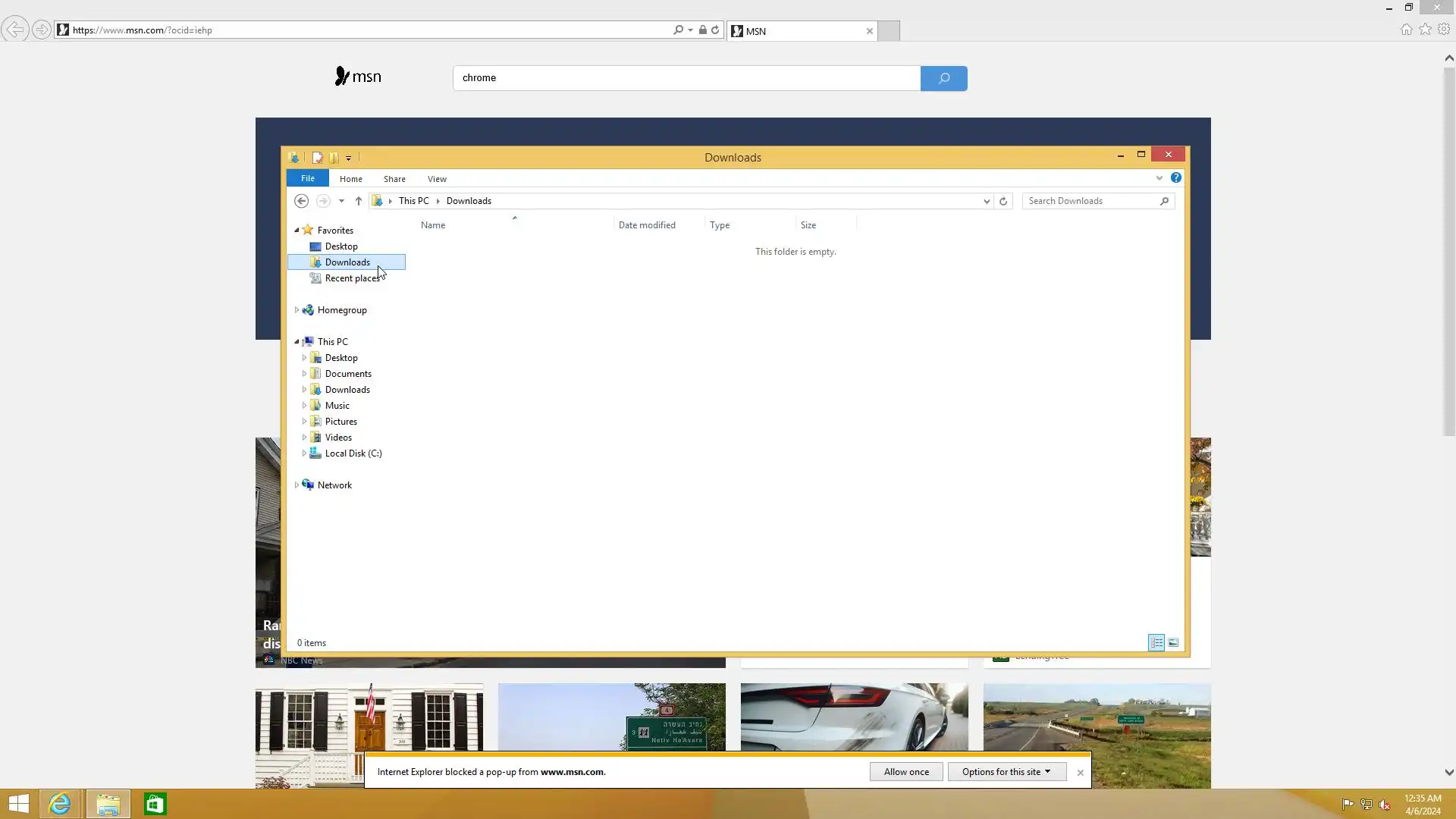The width and height of the screenshot is (1456, 819).
Task: Expand Local Disk (C:) node
Action: [x=304, y=453]
